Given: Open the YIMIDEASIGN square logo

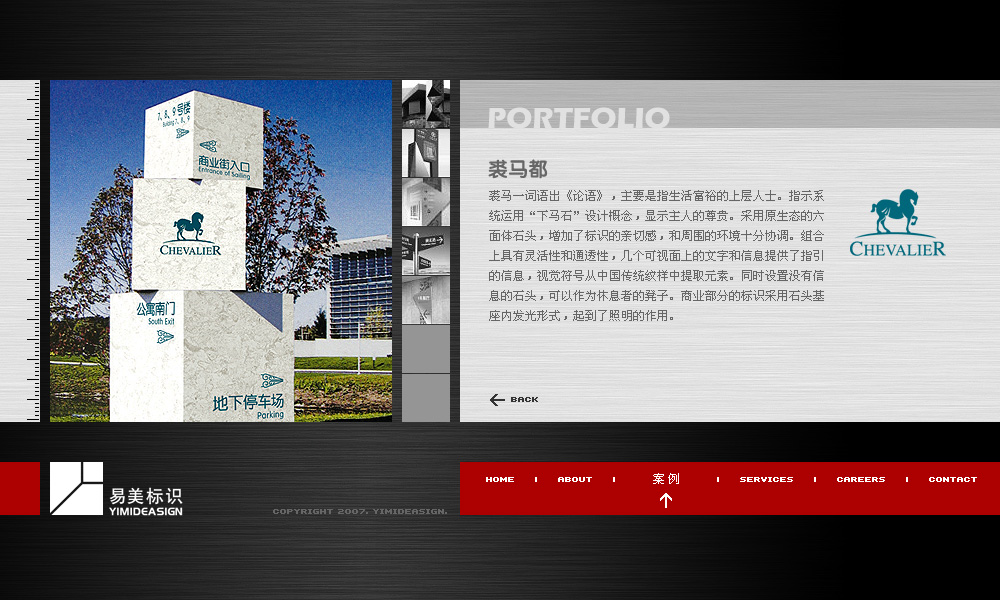Looking at the screenshot, I should 77,488.
